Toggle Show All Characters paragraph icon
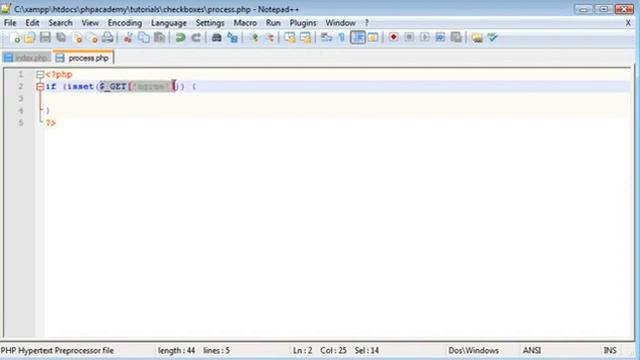The width and height of the screenshot is (640, 360). pos(342,38)
